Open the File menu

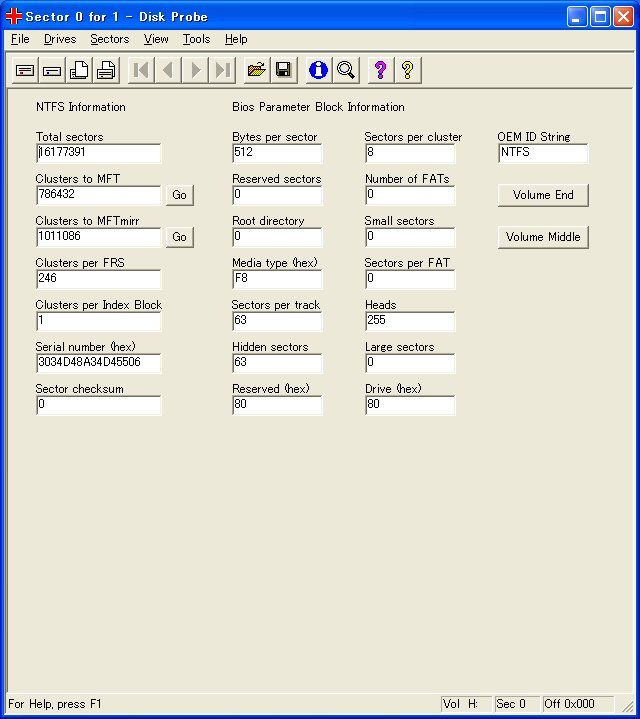(20, 39)
